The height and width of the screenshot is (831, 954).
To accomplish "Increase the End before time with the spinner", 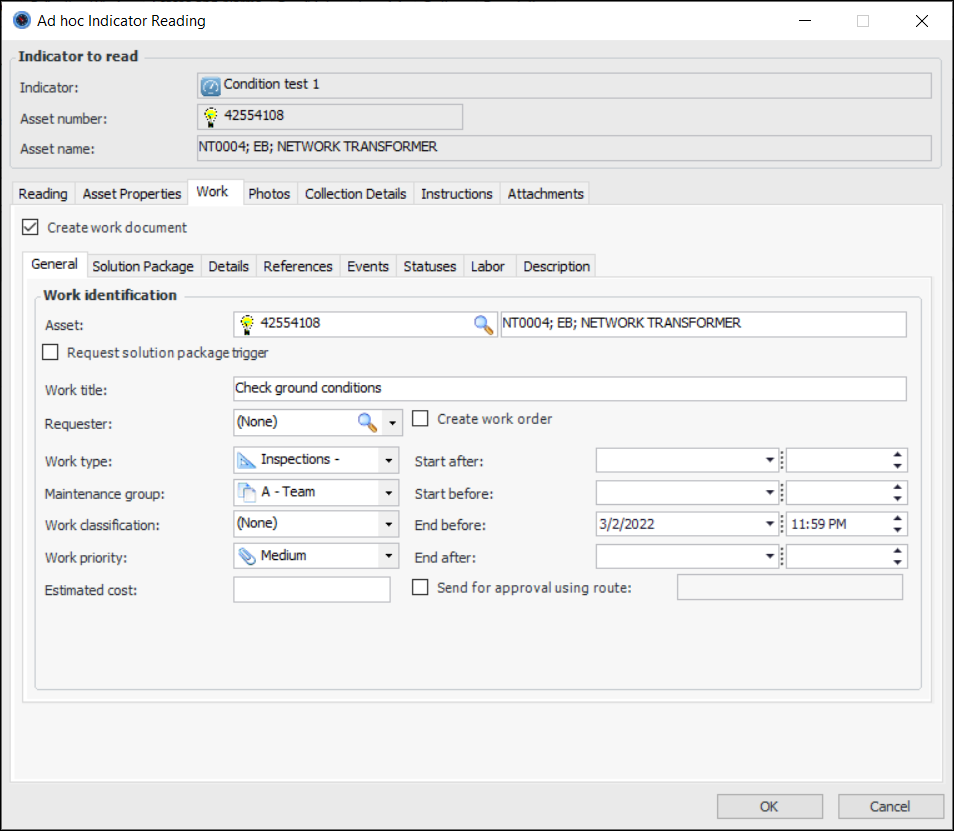I will pyautogui.click(x=898, y=518).
